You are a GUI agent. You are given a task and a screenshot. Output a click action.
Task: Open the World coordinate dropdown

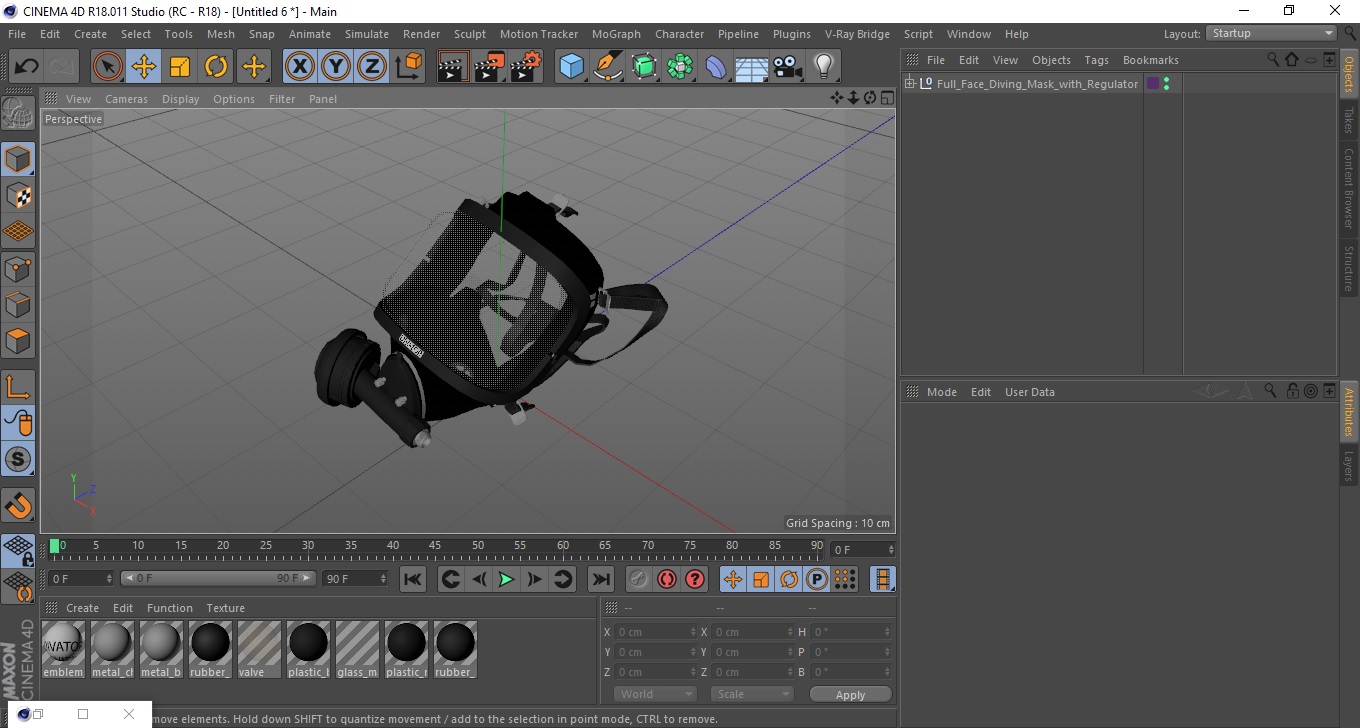tap(655, 694)
